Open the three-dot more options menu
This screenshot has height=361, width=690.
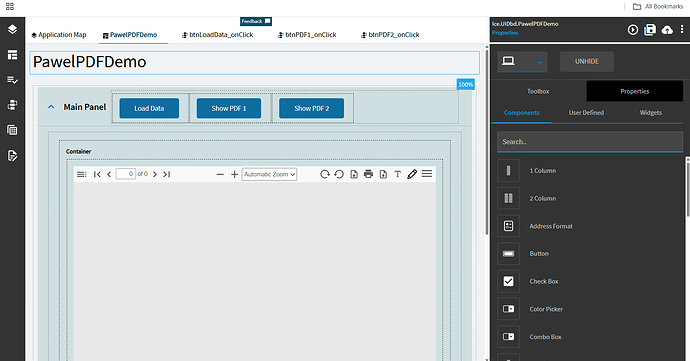682,29
